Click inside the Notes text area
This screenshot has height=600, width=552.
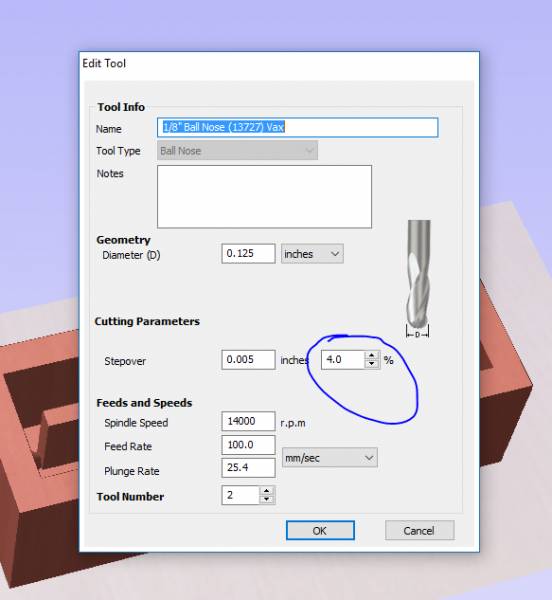(264, 197)
